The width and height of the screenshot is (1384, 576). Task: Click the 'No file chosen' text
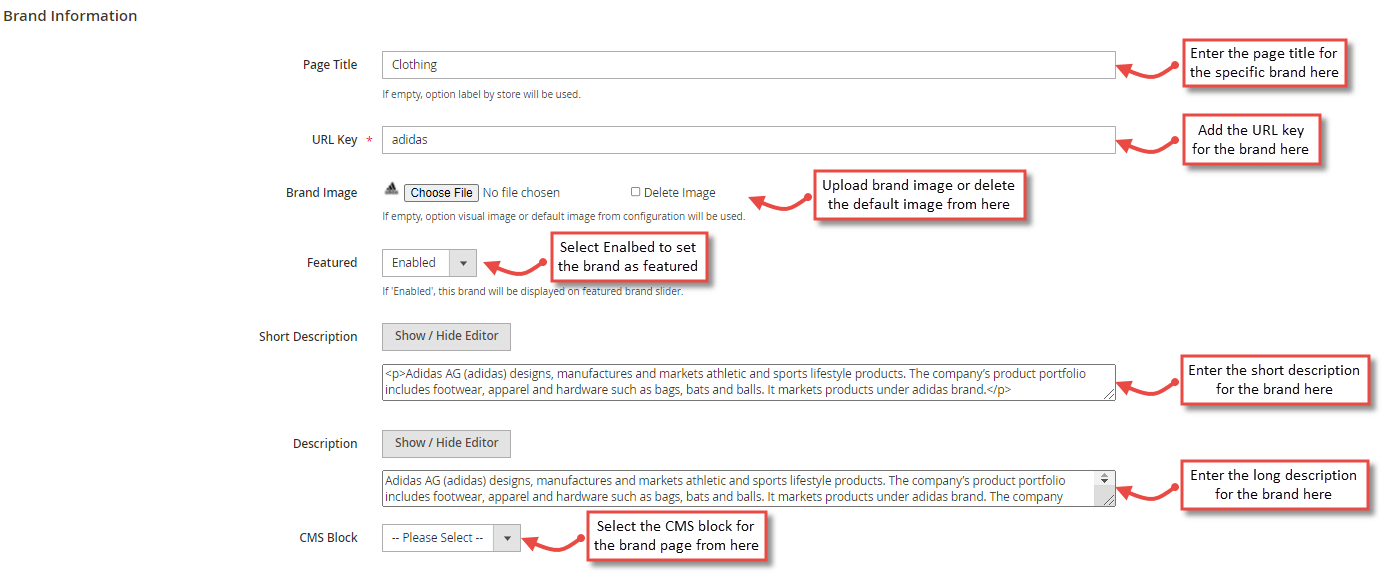(x=521, y=193)
